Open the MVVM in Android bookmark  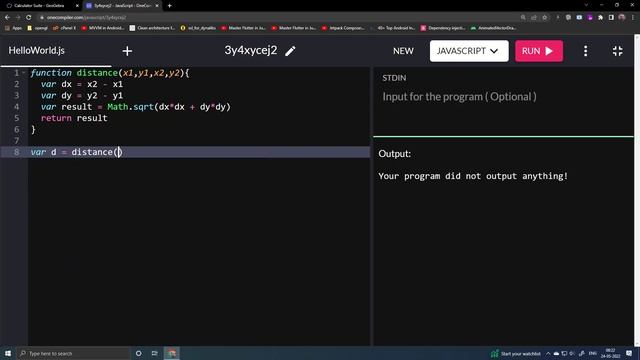[x=103, y=28]
